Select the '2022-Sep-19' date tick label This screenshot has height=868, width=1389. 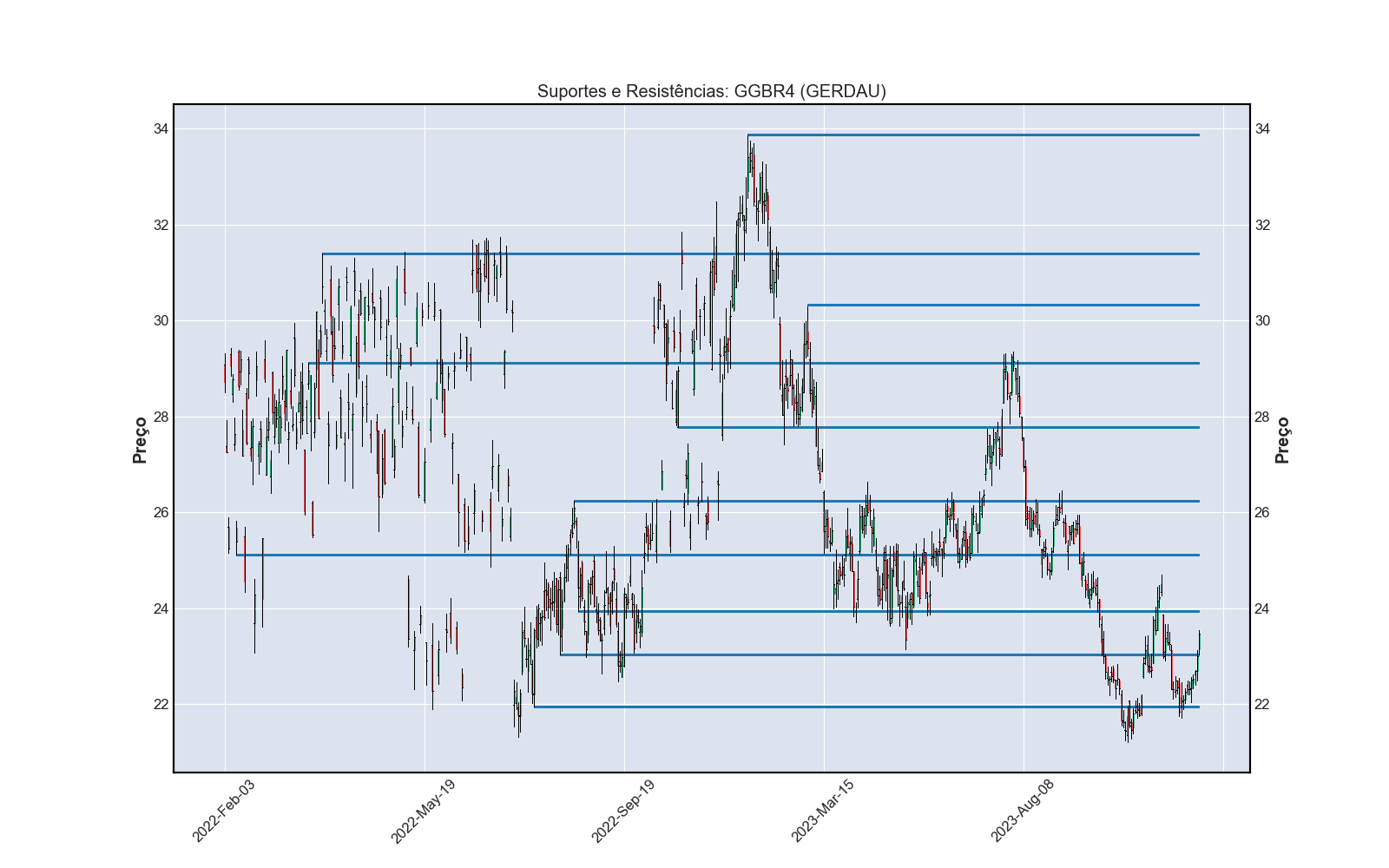click(622, 811)
